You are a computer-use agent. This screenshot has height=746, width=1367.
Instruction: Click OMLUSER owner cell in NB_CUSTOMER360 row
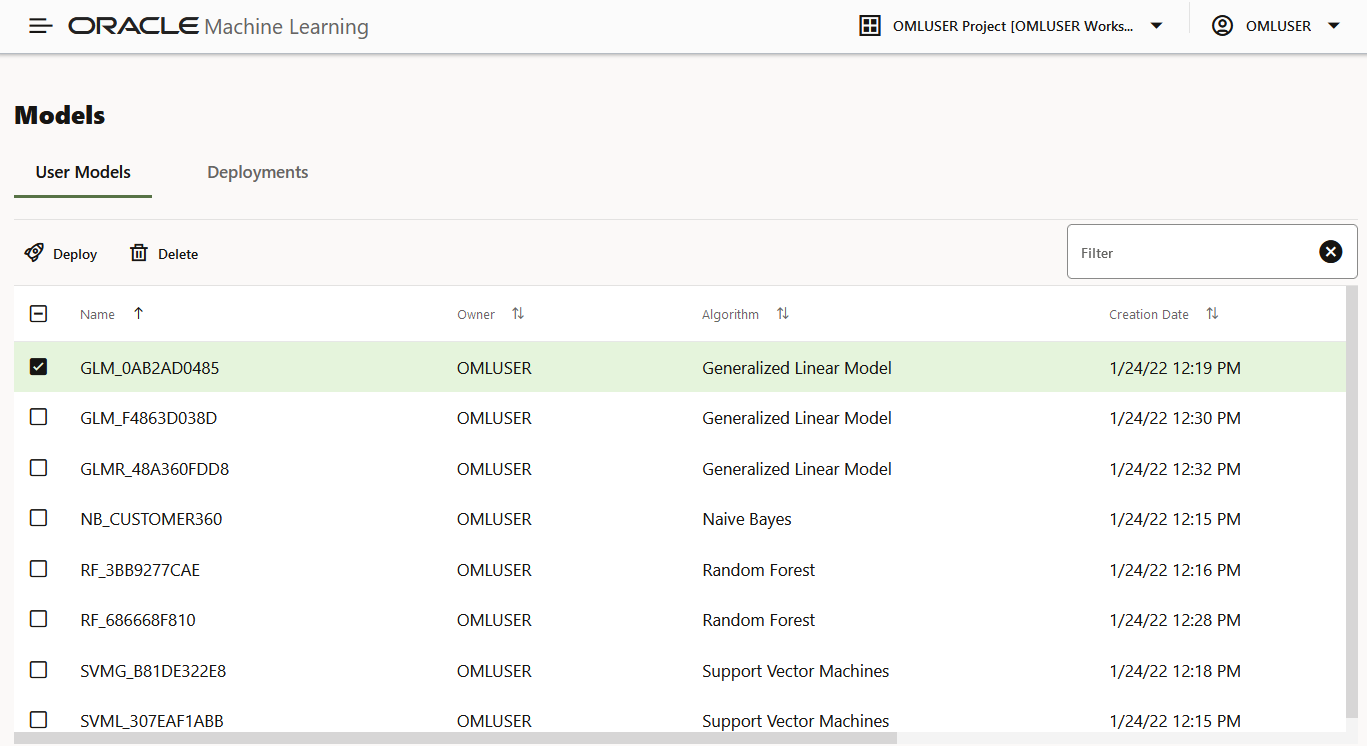[494, 519]
